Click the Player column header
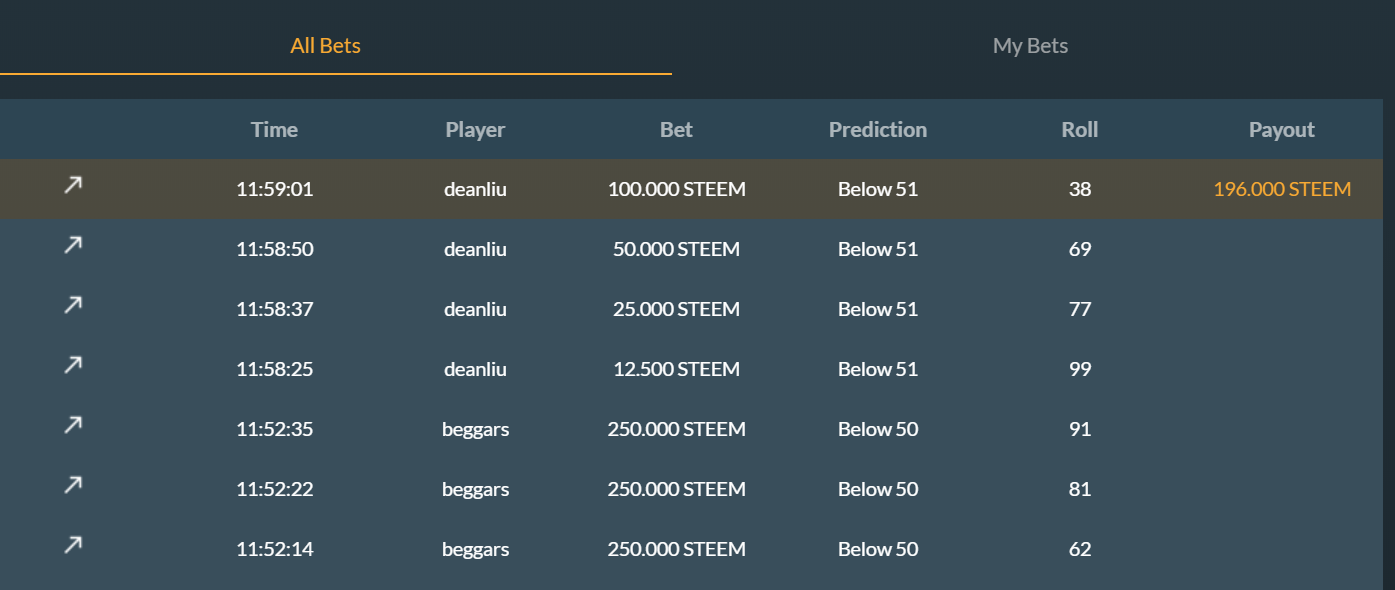Viewport: 1395px width, 590px height. pos(475,130)
